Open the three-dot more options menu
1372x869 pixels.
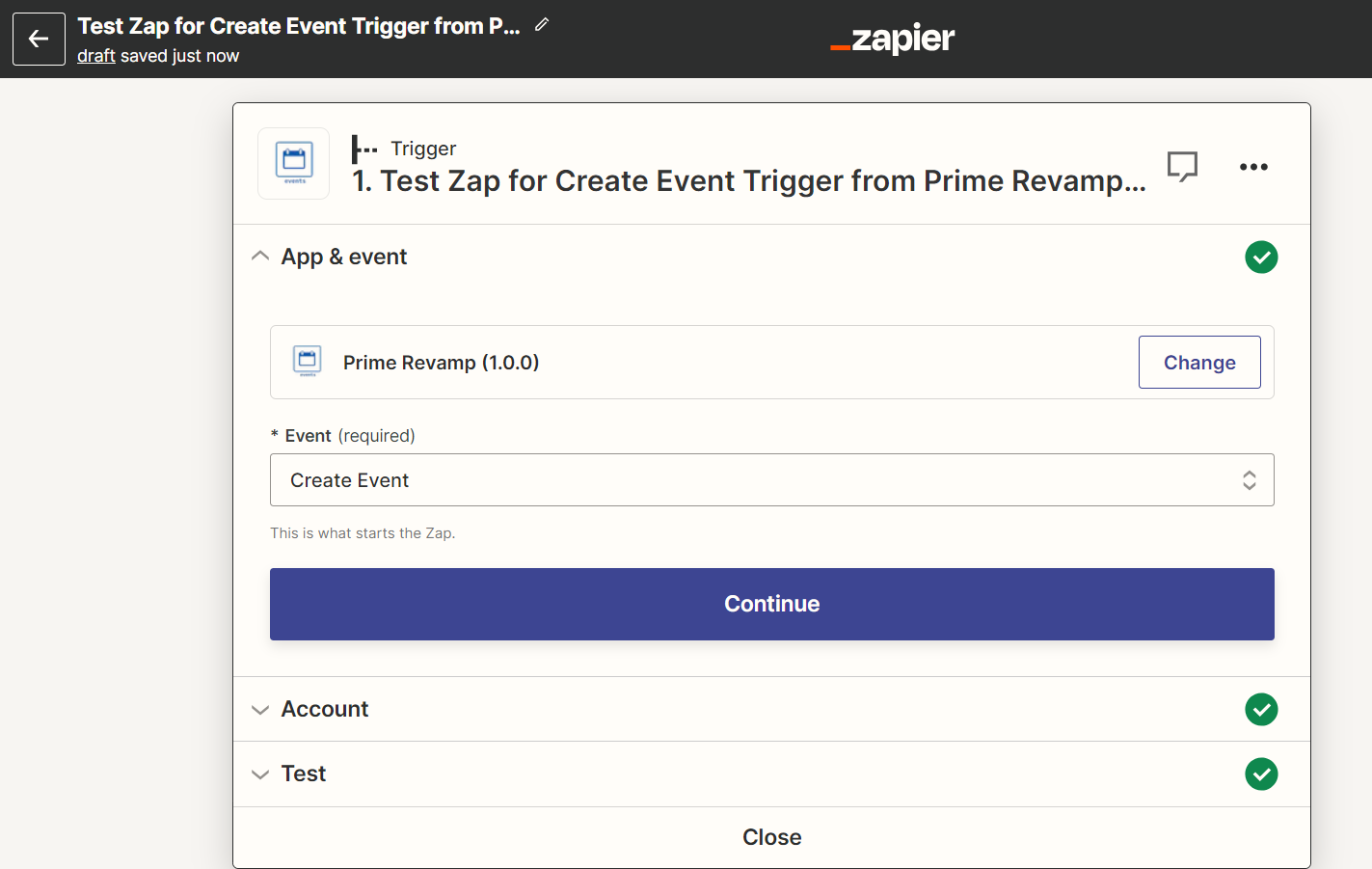click(1253, 167)
